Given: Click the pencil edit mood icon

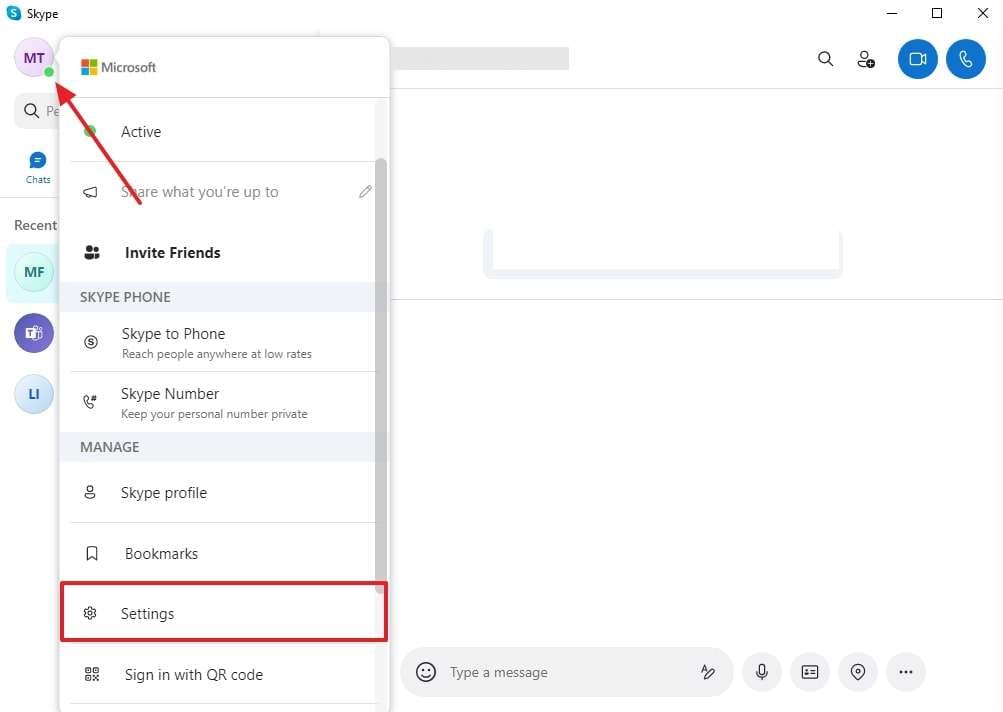Looking at the screenshot, I should tap(365, 191).
